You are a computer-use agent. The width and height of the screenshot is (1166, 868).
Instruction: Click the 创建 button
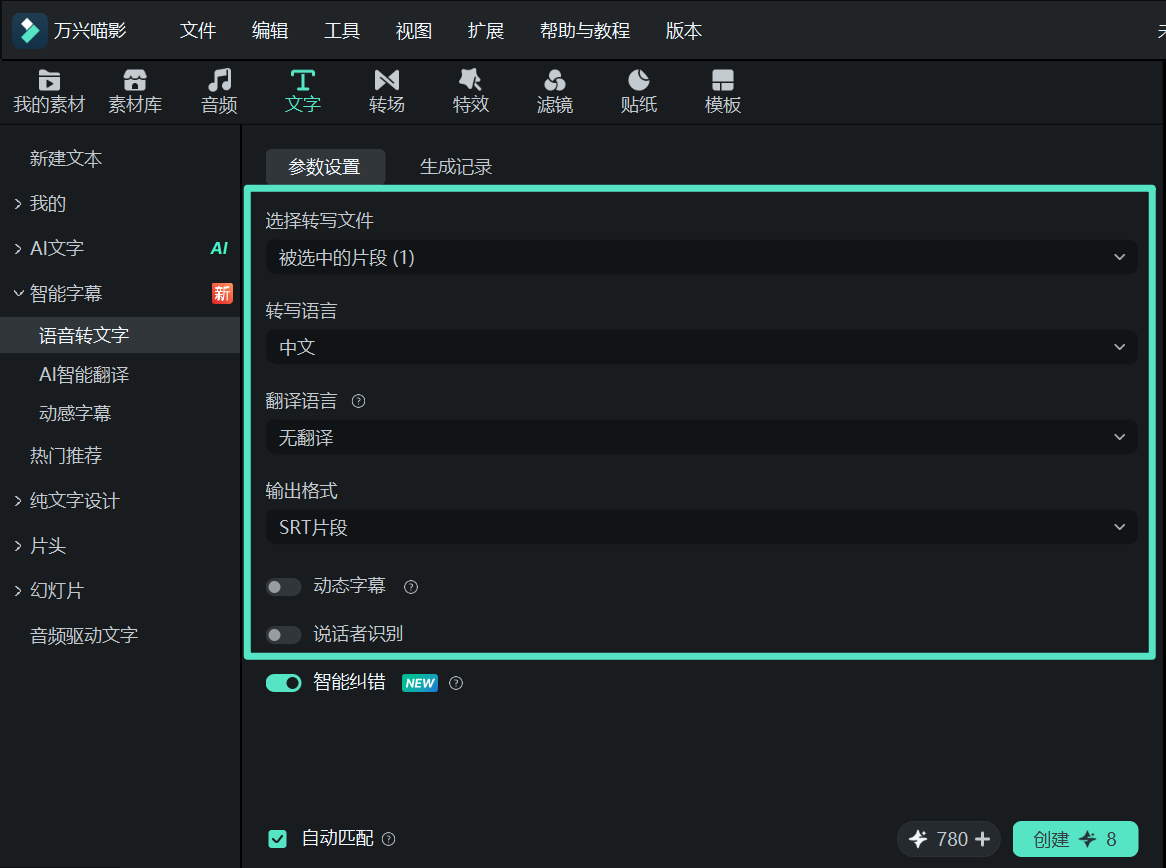1075,839
